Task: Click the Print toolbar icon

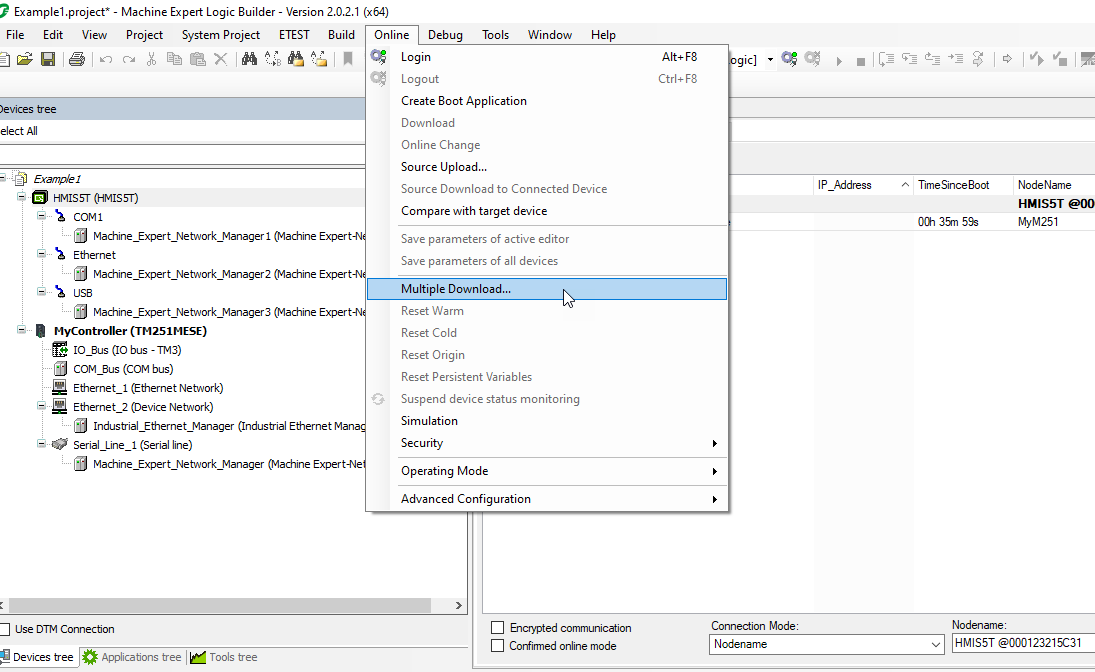Action: (x=77, y=59)
